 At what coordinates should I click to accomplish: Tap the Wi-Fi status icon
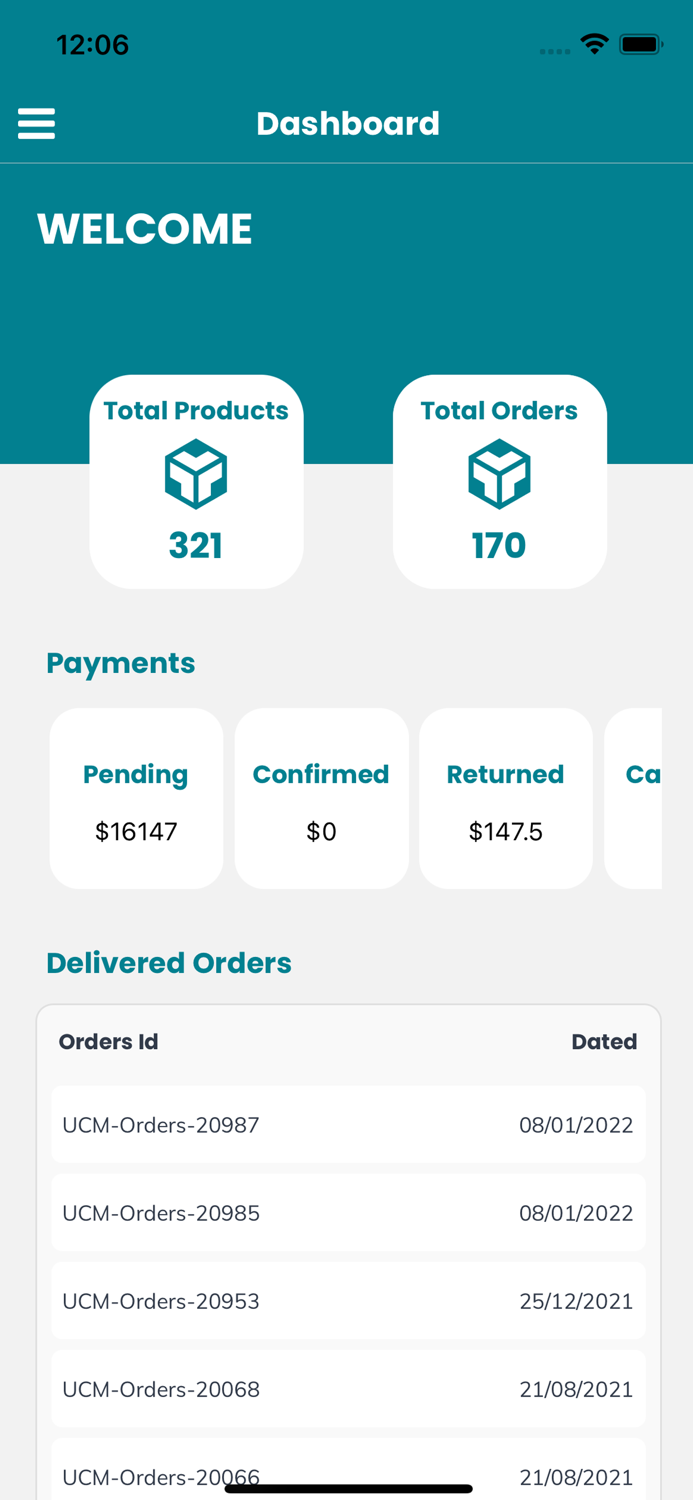pyautogui.click(x=595, y=44)
